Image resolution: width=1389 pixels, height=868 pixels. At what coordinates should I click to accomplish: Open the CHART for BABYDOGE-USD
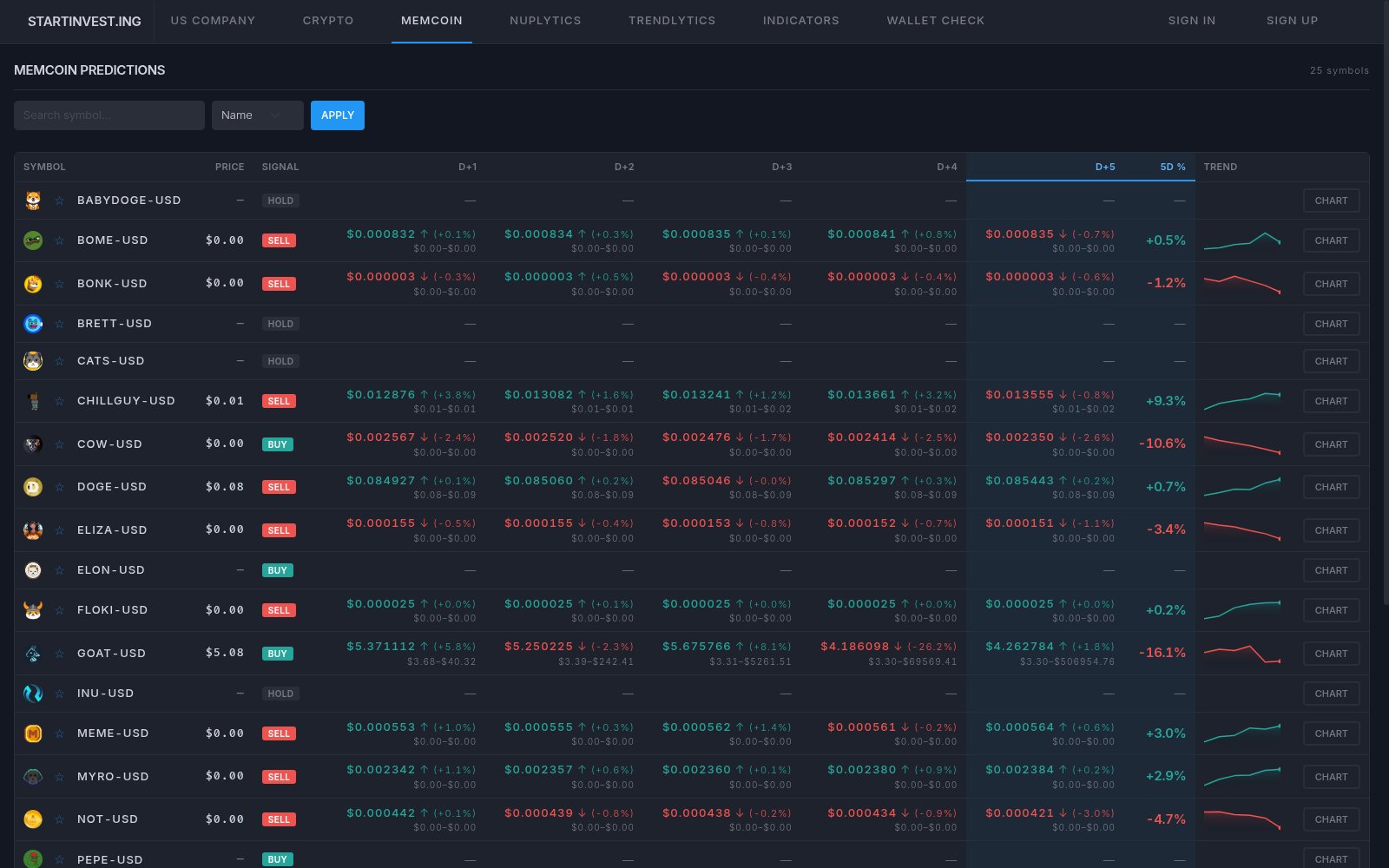tap(1331, 201)
